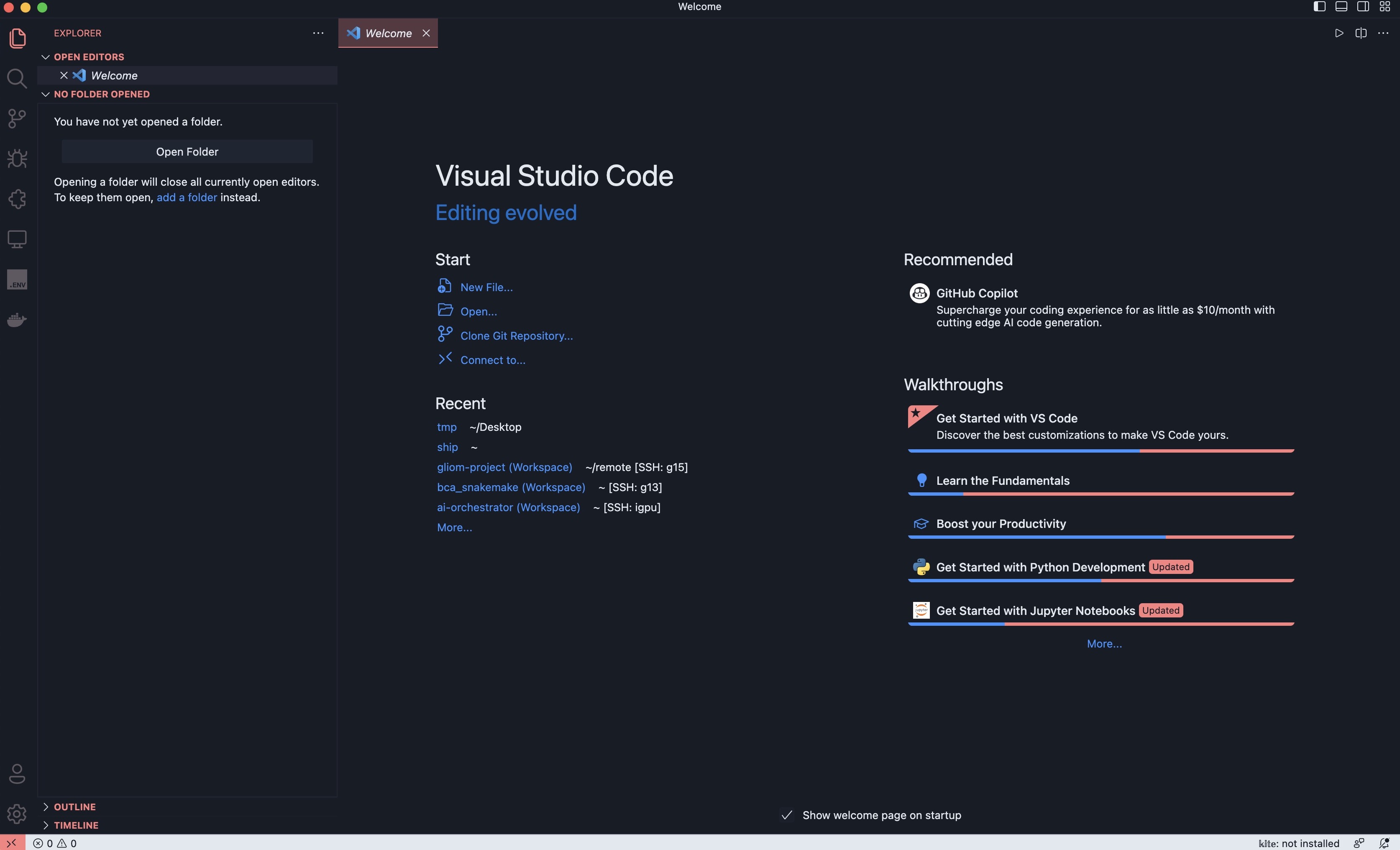Open Remote Explorer monitor icon
The width and height of the screenshot is (1400, 850).
pyautogui.click(x=17, y=239)
